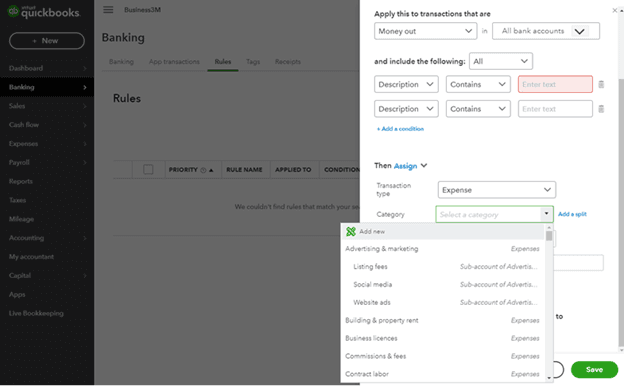Screen dimensions: 624x386
Task: Sort by priority arrow
Action: coord(211,170)
